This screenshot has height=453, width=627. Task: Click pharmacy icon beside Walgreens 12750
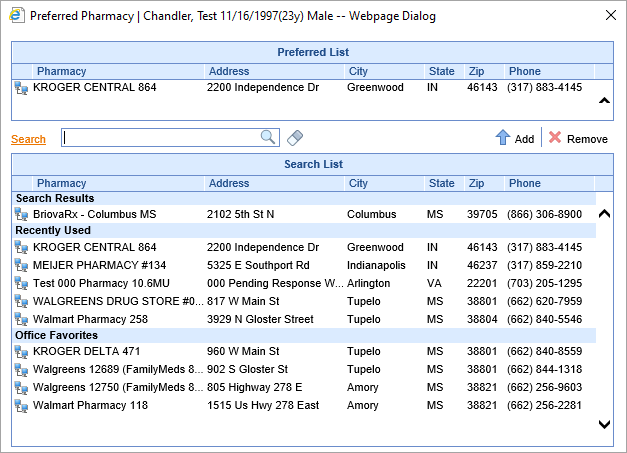[x=21, y=387]
